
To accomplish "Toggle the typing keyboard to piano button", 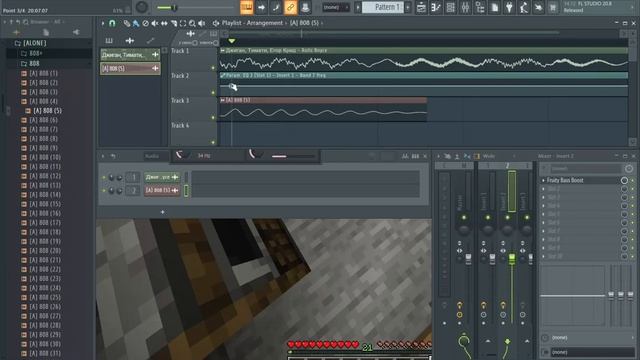I will coord(247,7).
